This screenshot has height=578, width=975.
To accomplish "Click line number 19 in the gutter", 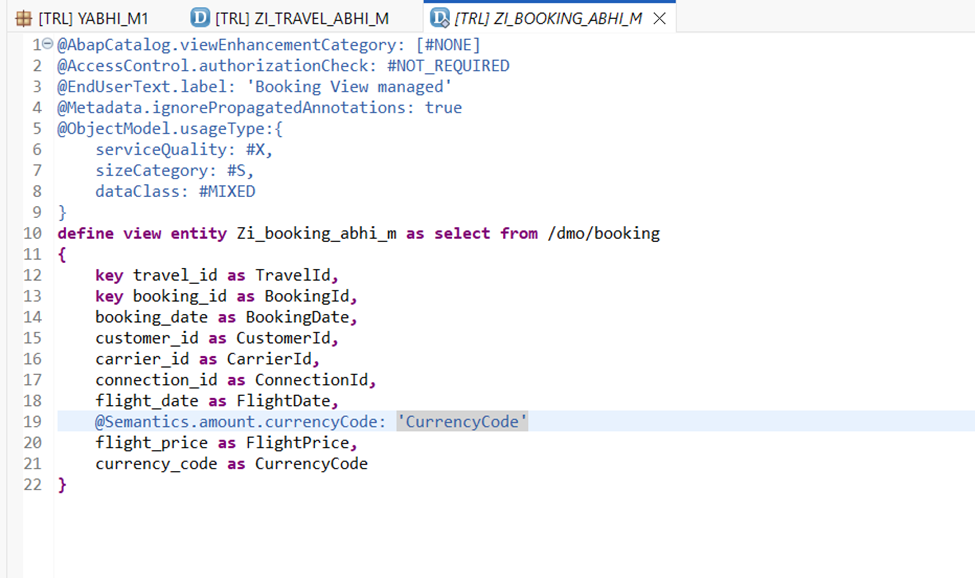I will 32,422.
